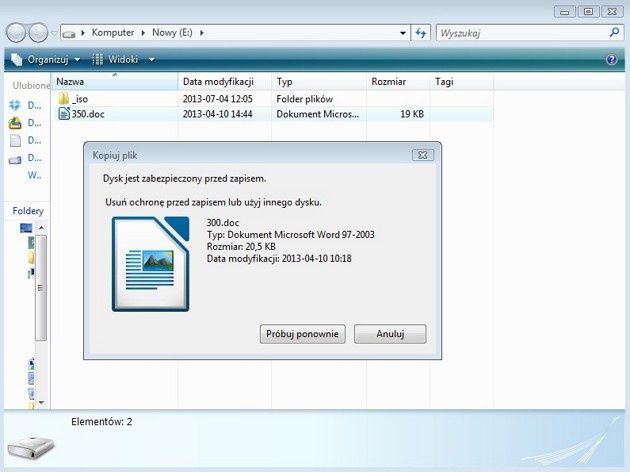Click the folder tree scrollbar thumb
Viewport: 630px width, 472px height.
coord(41,288)
